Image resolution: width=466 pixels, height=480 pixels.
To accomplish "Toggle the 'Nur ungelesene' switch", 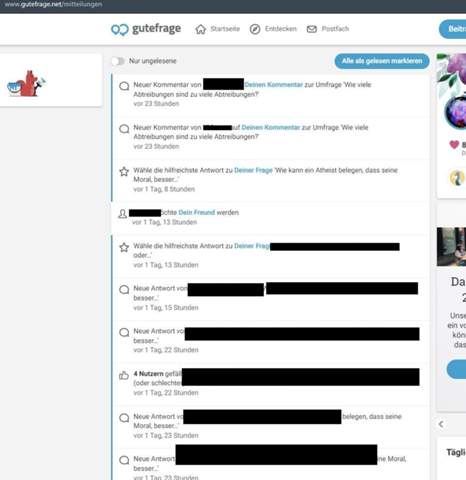I will click(x=118, y=61).
